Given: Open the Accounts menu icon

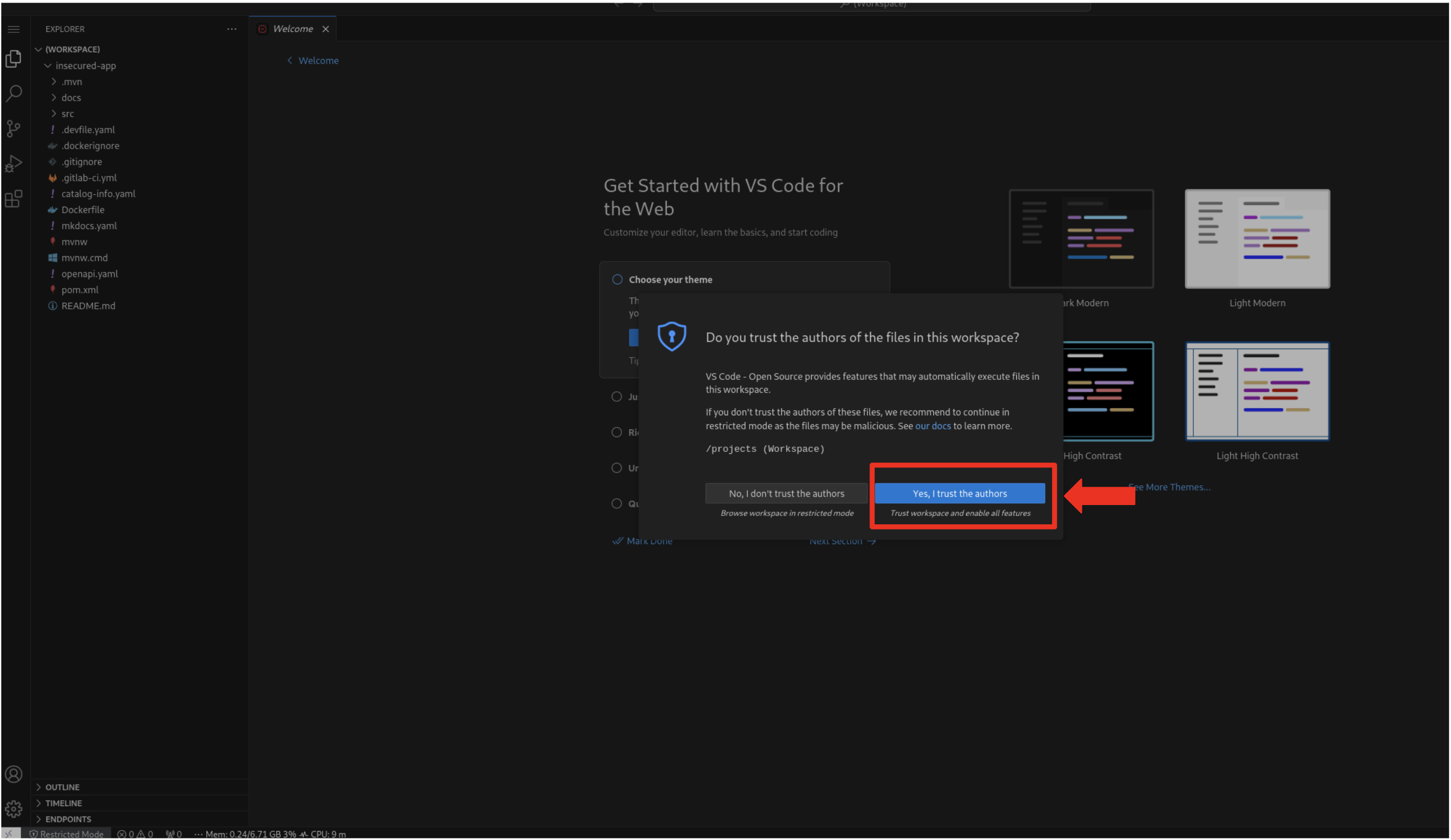Looking at the screenshot, I should point(14,774).
